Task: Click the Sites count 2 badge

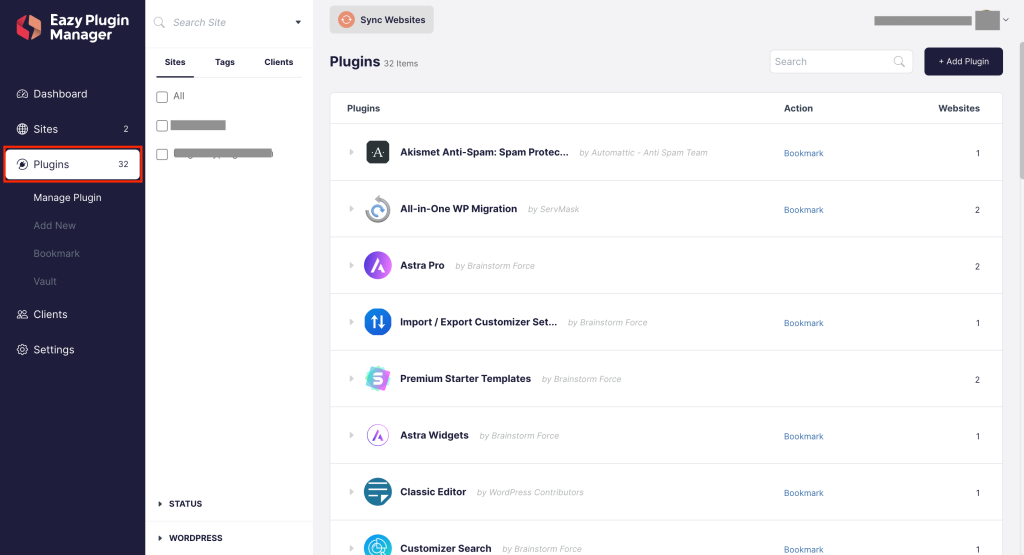Action: pyautogui.click(x=126, y=129)
